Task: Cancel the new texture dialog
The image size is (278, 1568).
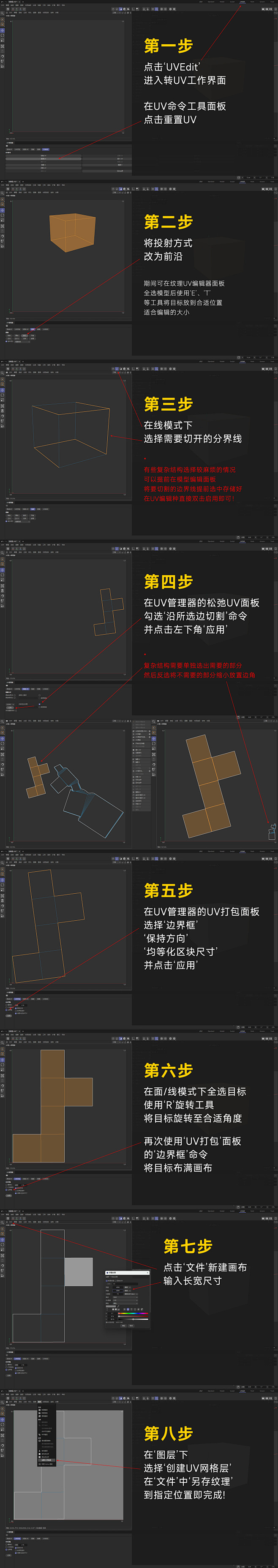Action: (131, 1326)
